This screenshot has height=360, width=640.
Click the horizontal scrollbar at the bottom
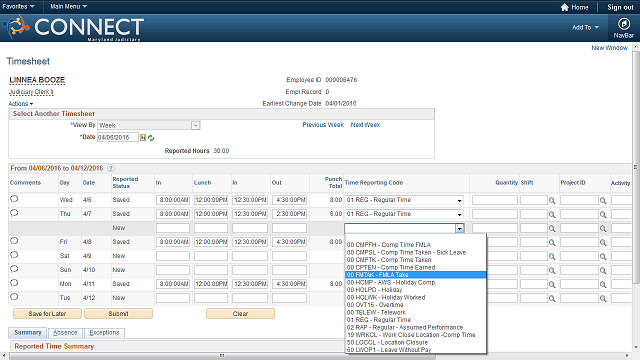[222, 356]
